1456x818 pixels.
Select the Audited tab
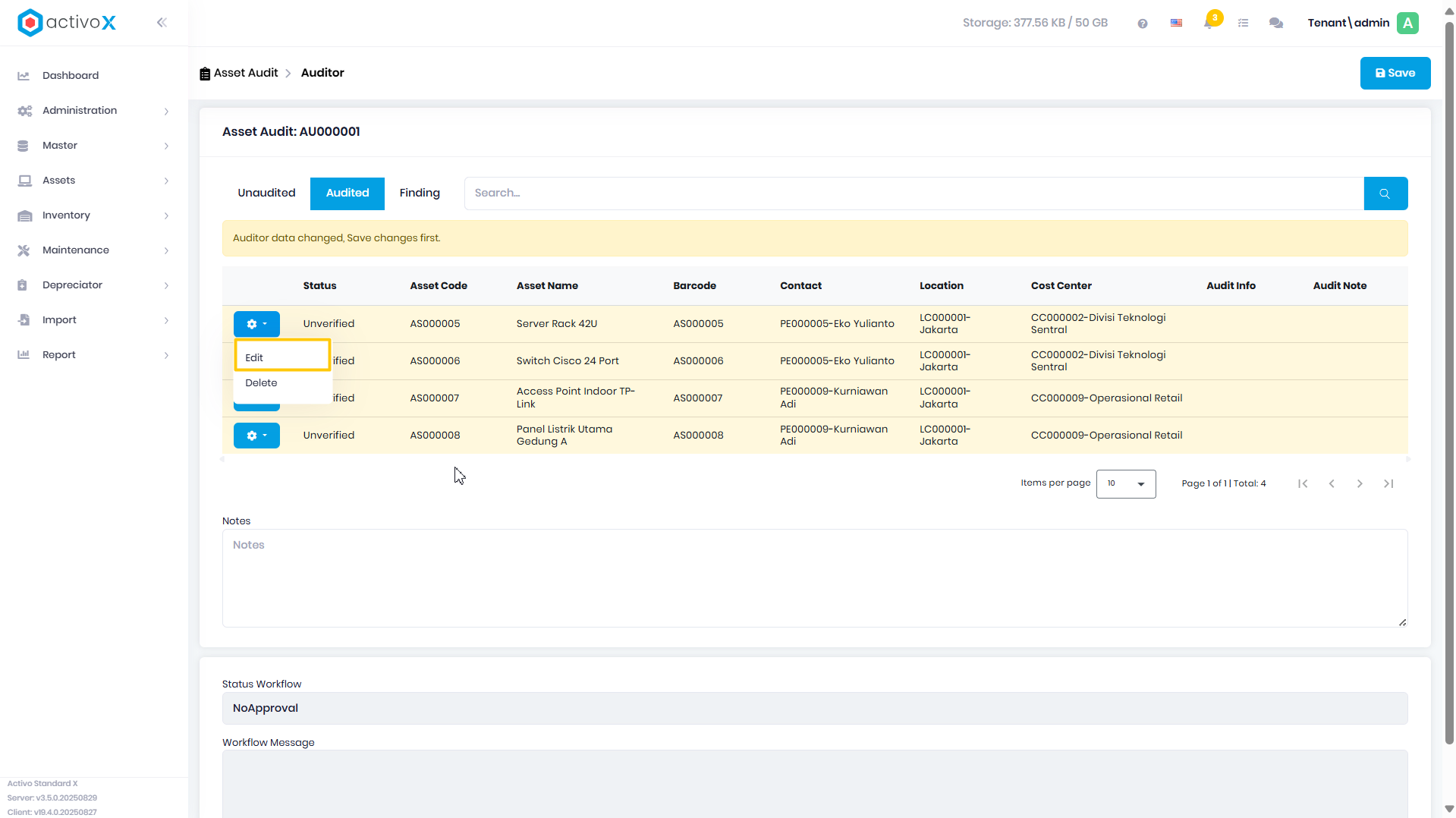(x=347, y=193)
